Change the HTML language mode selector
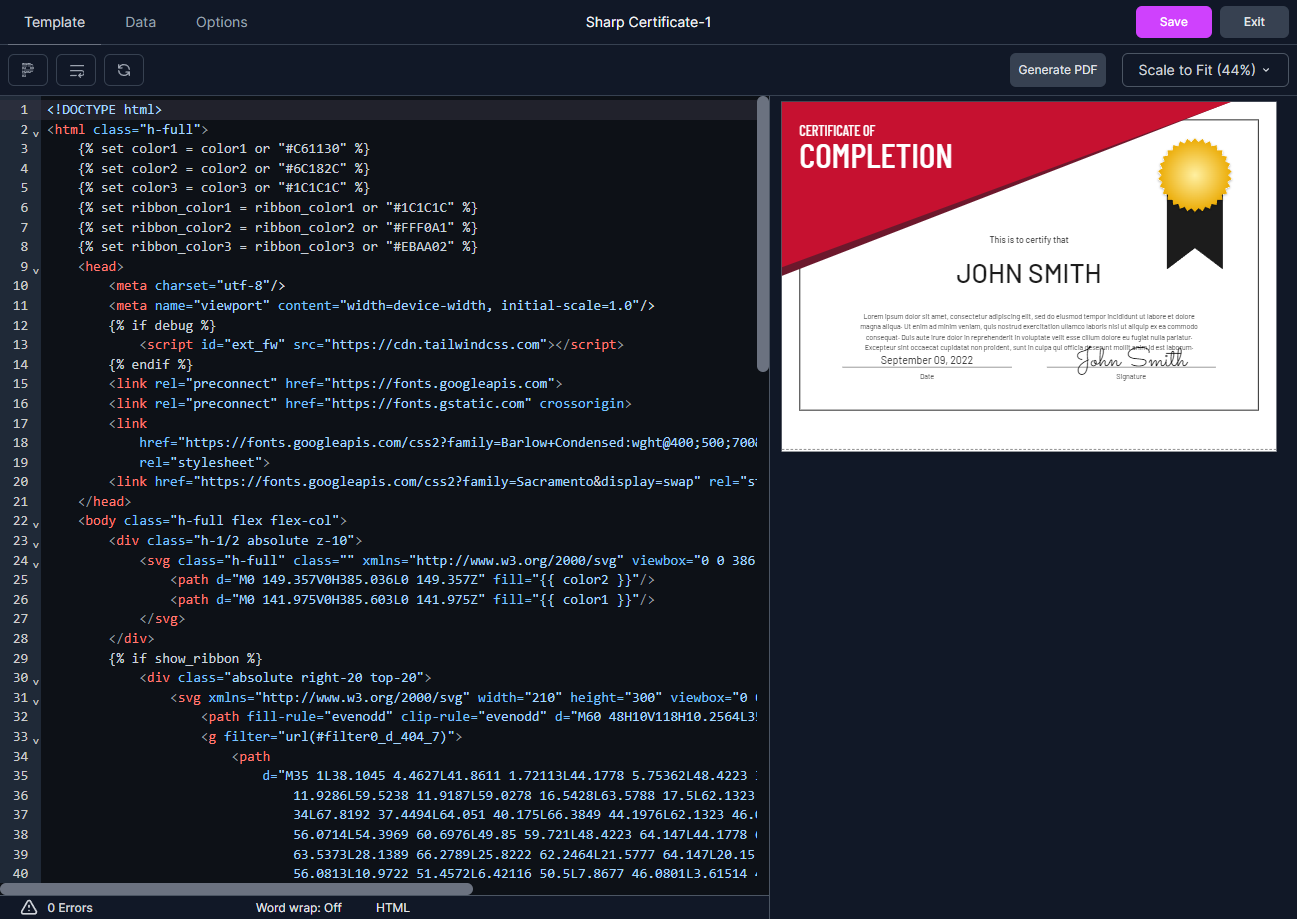 [393, 907]
